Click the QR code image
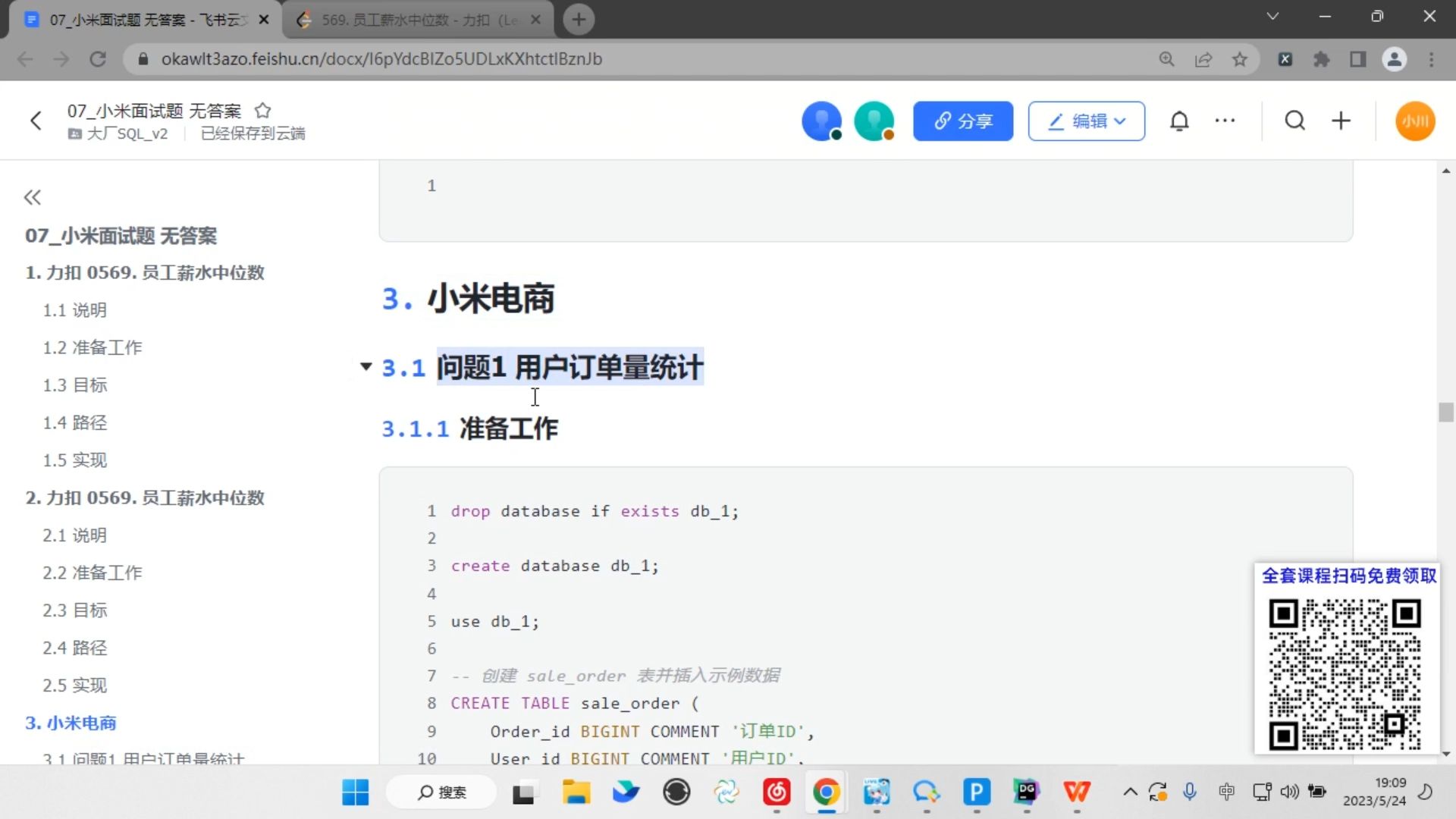Image resolution: width=1456 pixels, height=819 pixels. pos(1345,674)
